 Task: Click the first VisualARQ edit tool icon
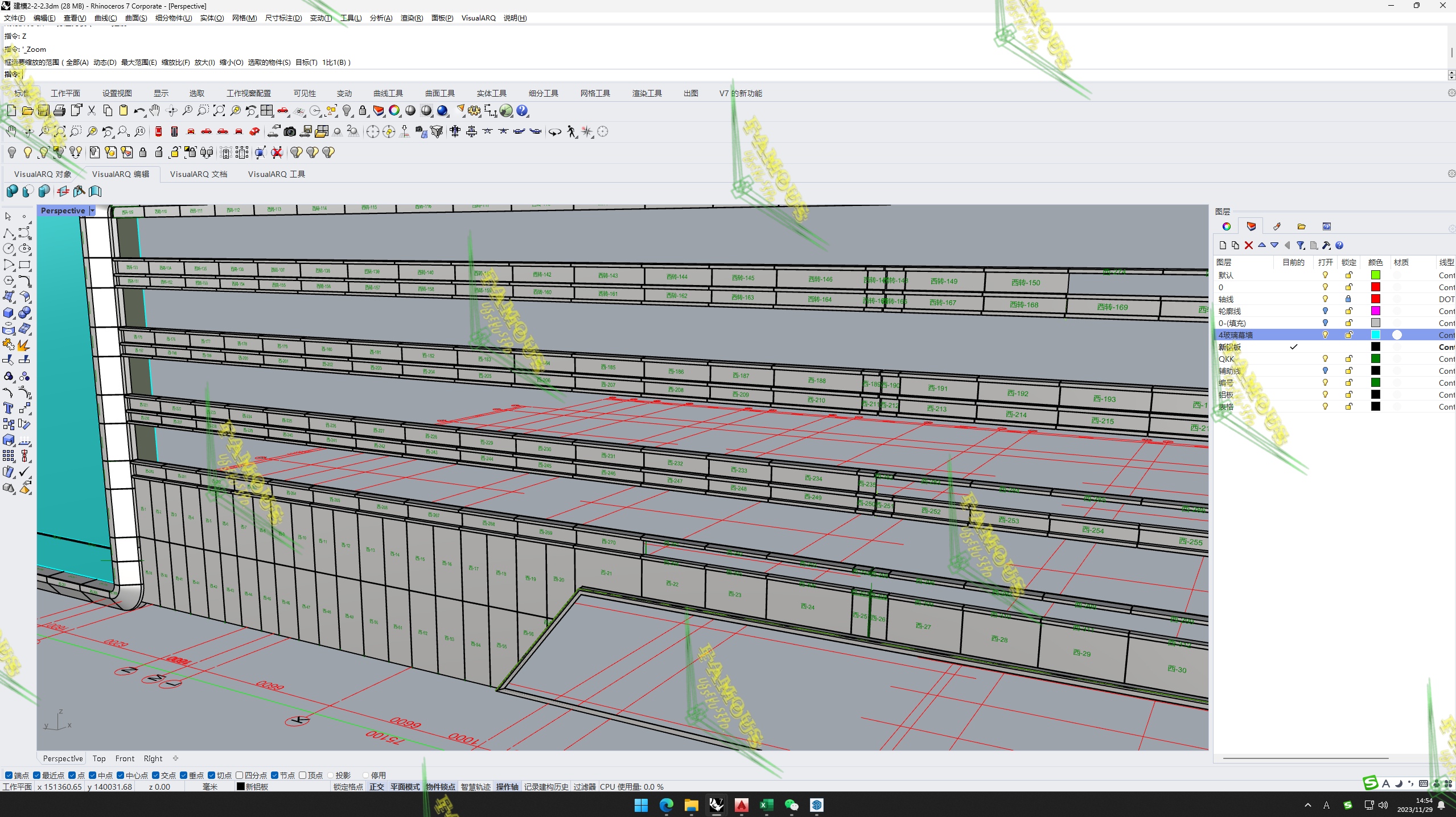12,191
